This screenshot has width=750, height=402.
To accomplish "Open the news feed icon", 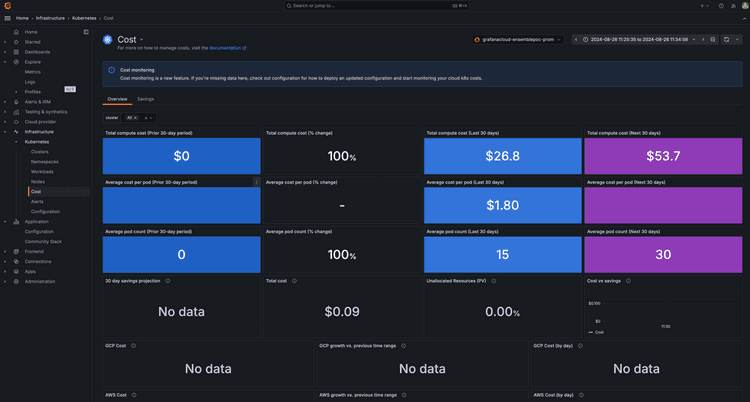I will [733, 6].
